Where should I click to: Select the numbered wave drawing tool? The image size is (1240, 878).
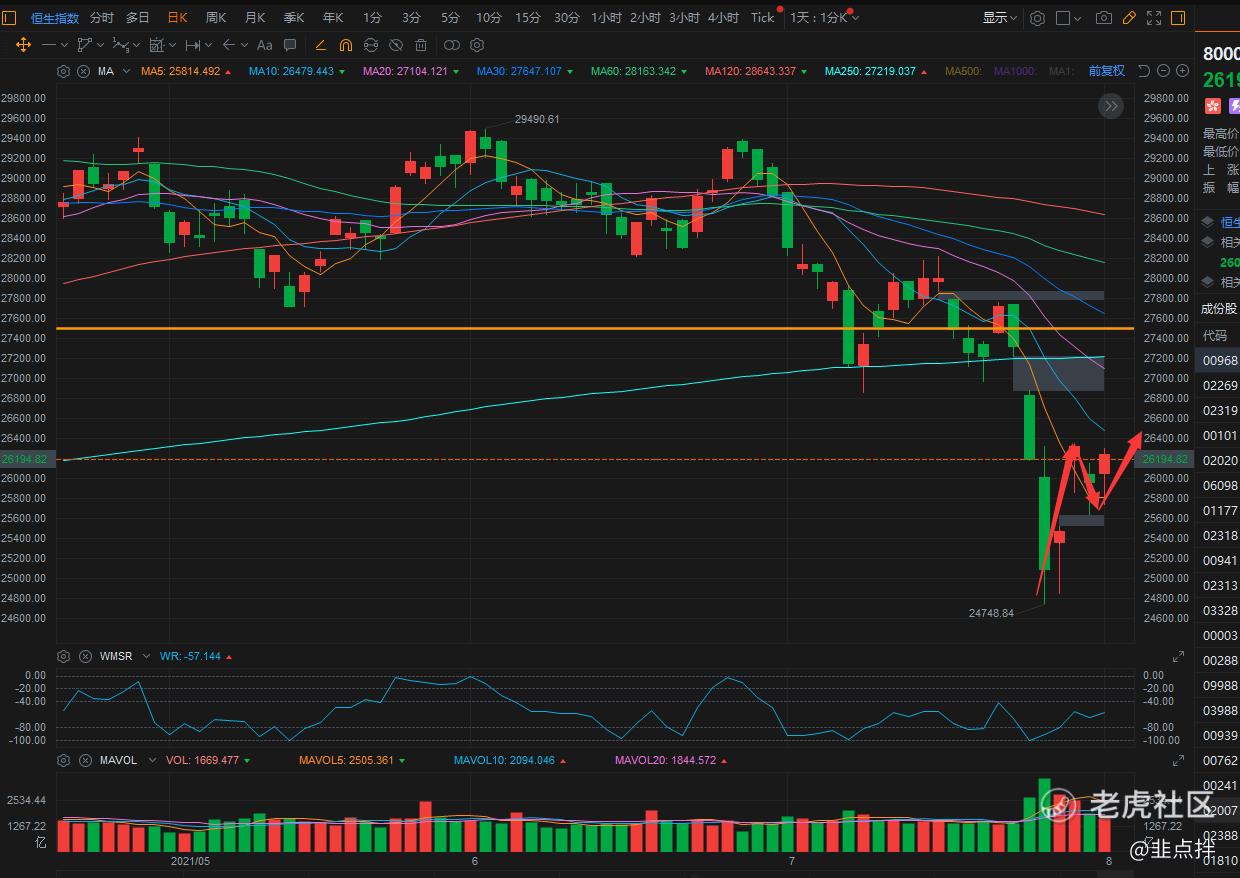coord(120,45)
